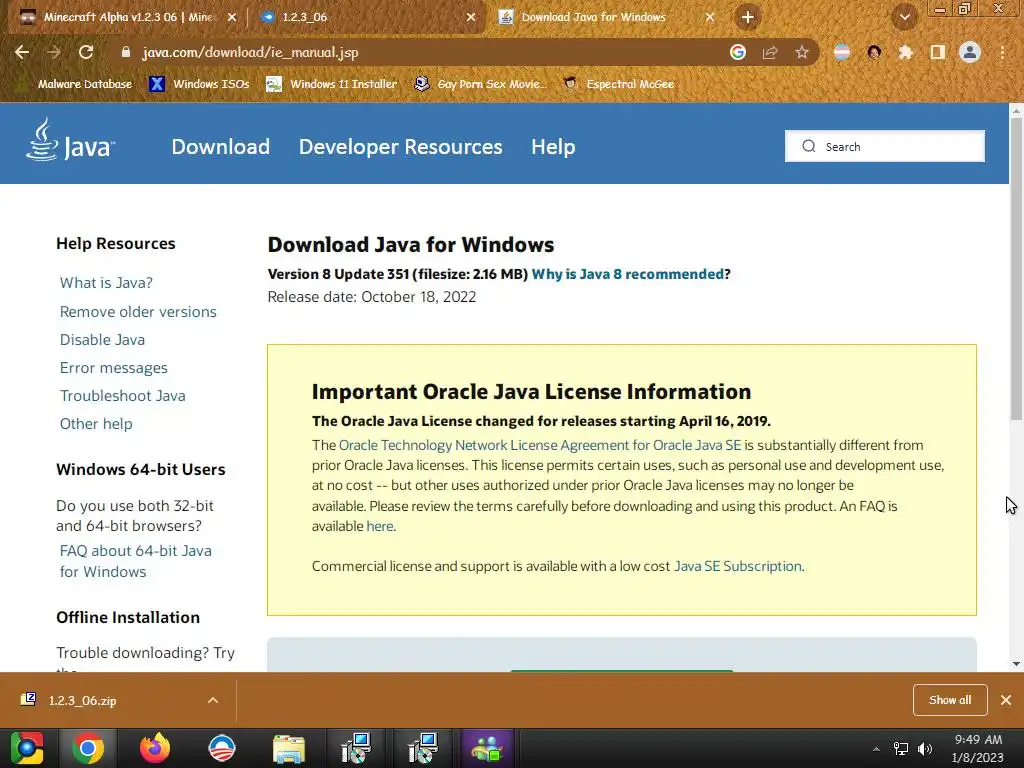Toggle the browser side panel icon

[938, 52]
